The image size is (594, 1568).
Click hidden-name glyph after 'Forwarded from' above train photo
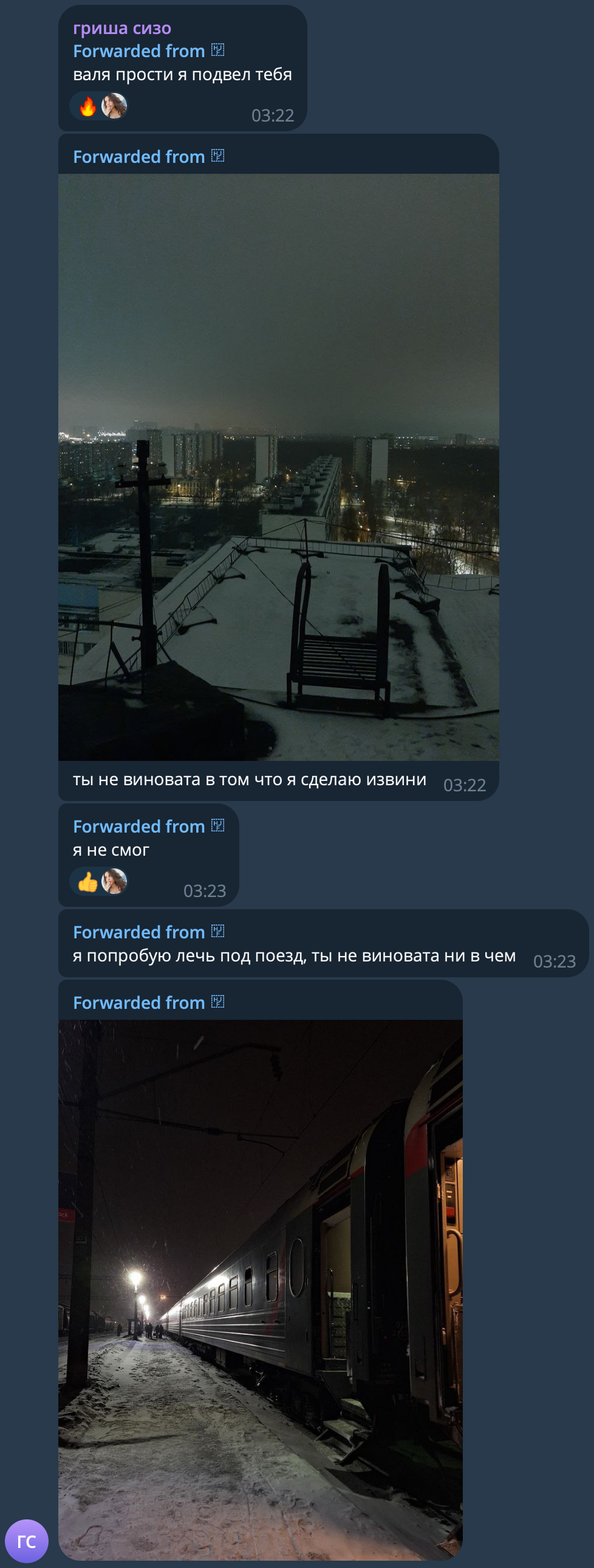[x=218, y=1002]
